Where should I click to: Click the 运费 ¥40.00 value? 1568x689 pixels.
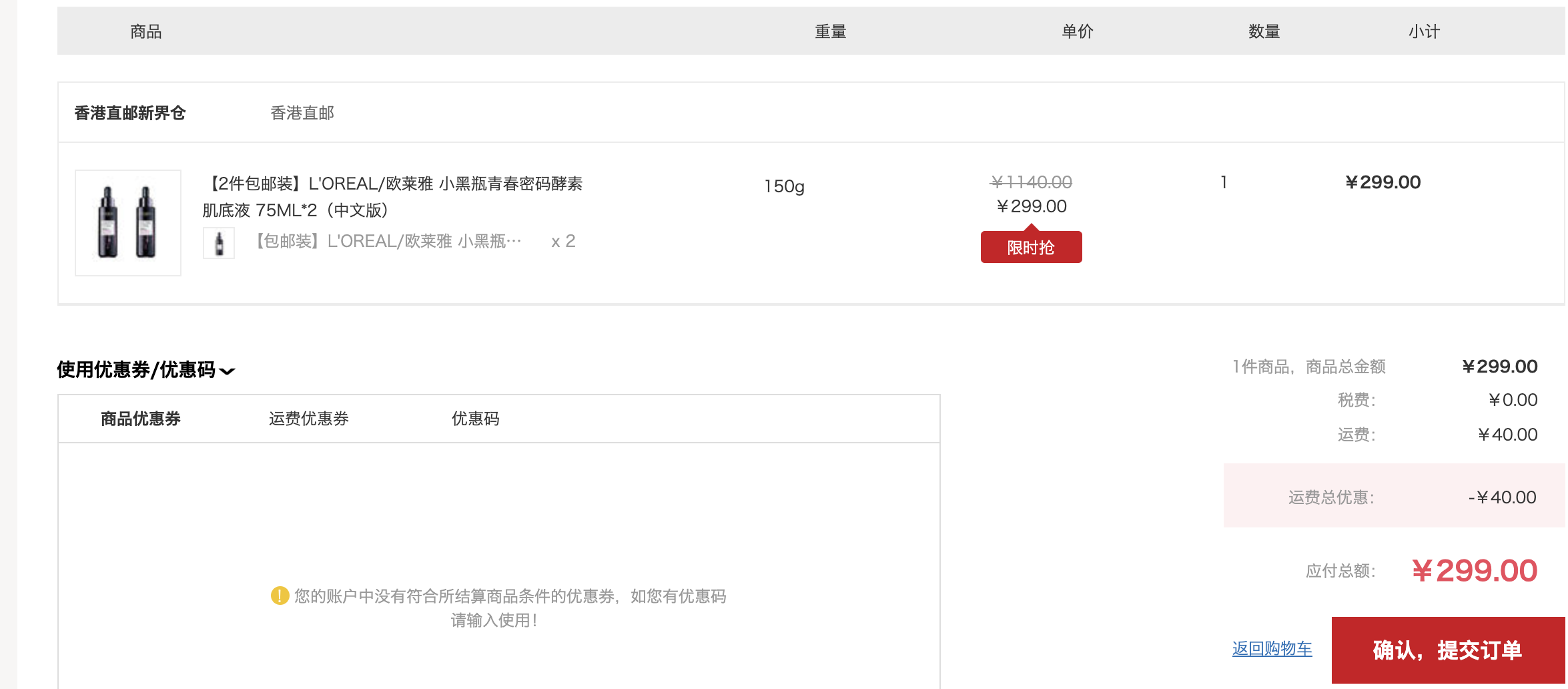coord(1508,435)
